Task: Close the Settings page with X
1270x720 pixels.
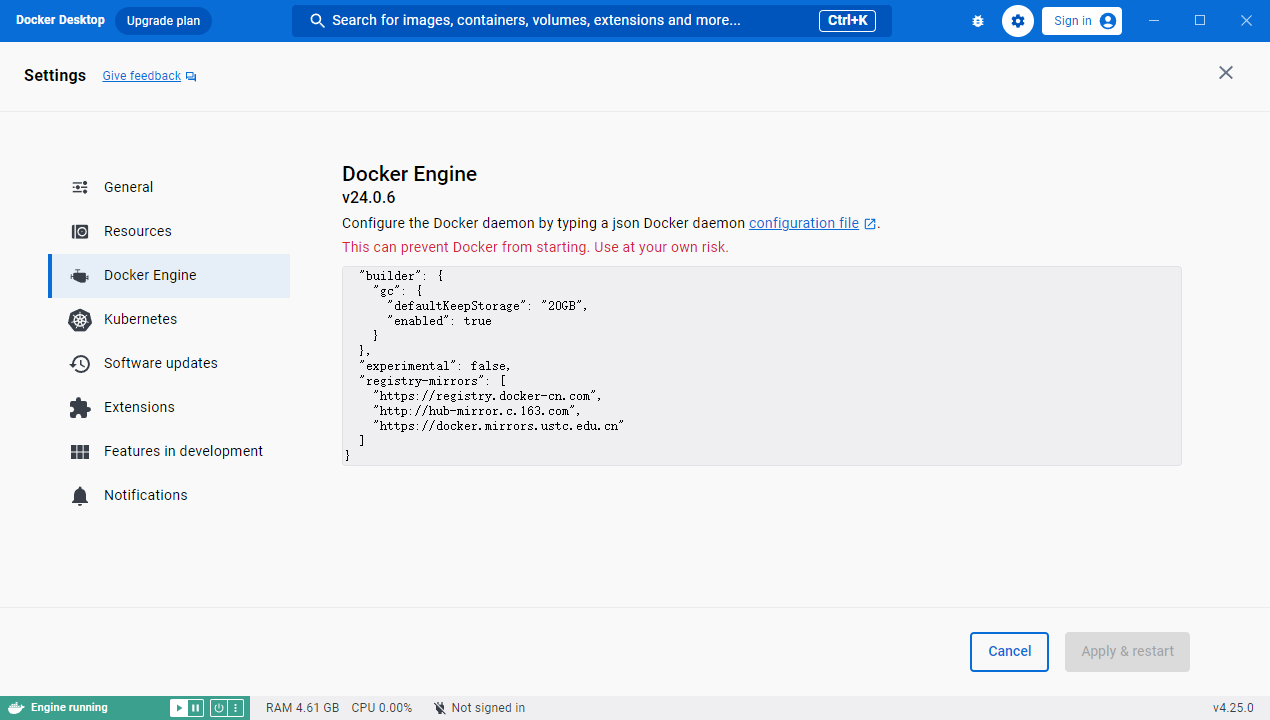Action: click(x=1226, y=73)
